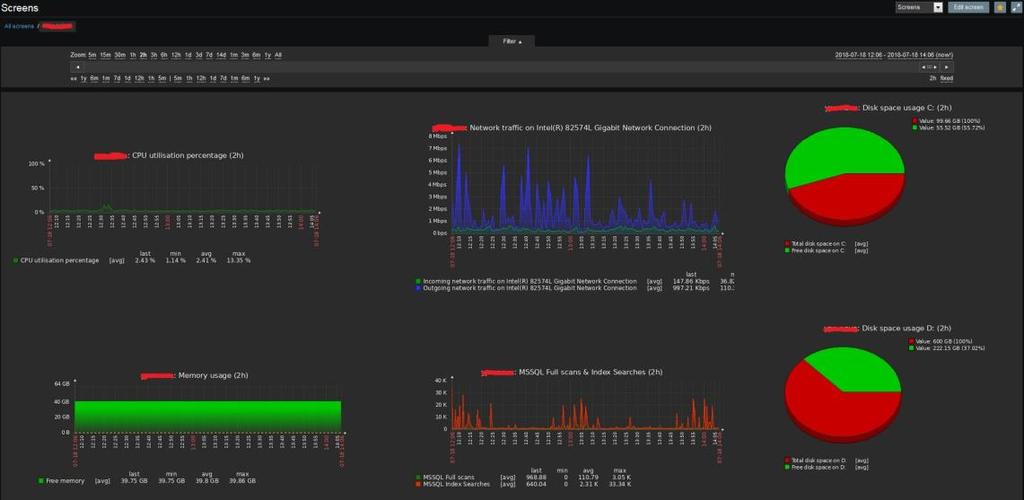
Task: Enter fullscreen mode via the arrows icon
Action: (x=1016, y=7)
